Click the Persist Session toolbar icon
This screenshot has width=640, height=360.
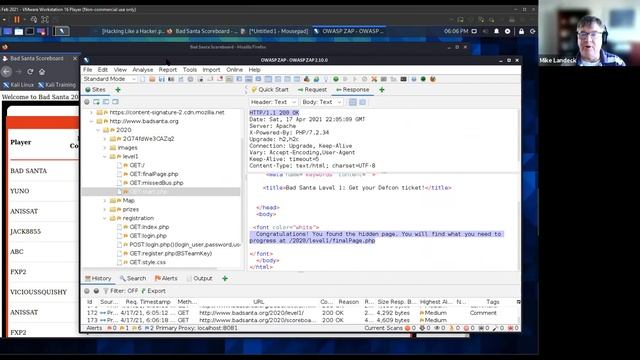[162, 79]
